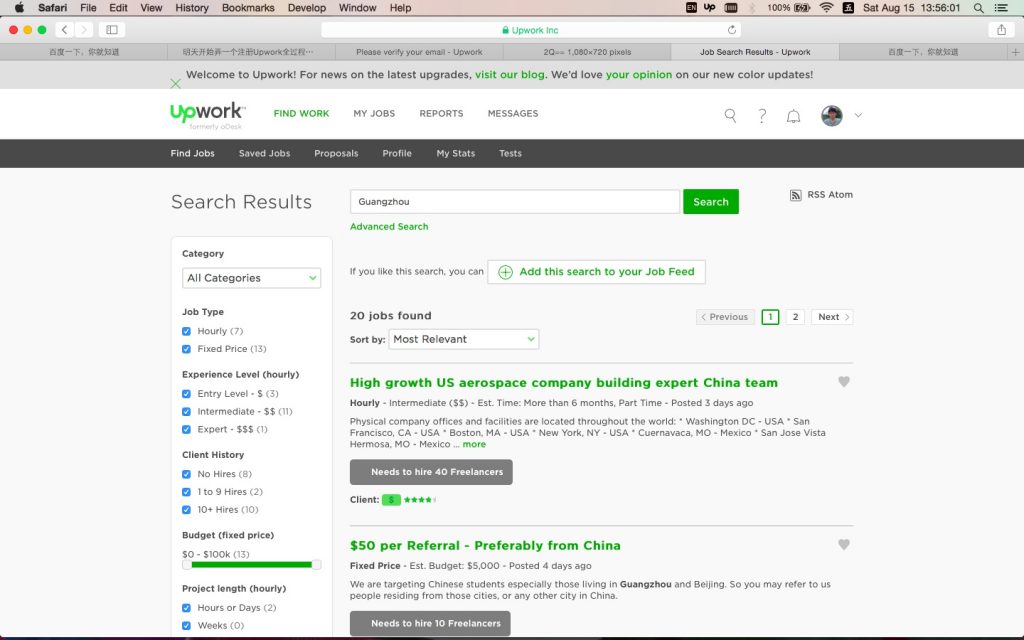Open the US aerospace company job title
Screen dimensions: 1024x640
(564, 383)
